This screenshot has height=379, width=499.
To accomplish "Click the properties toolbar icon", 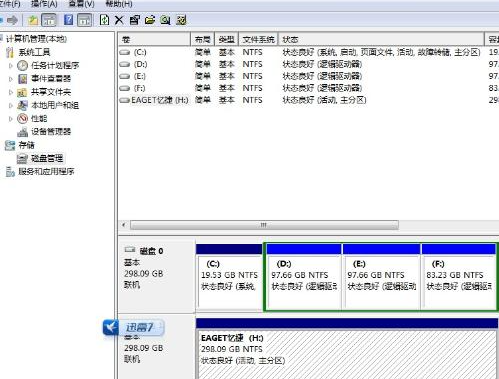I will pos(134,20).
